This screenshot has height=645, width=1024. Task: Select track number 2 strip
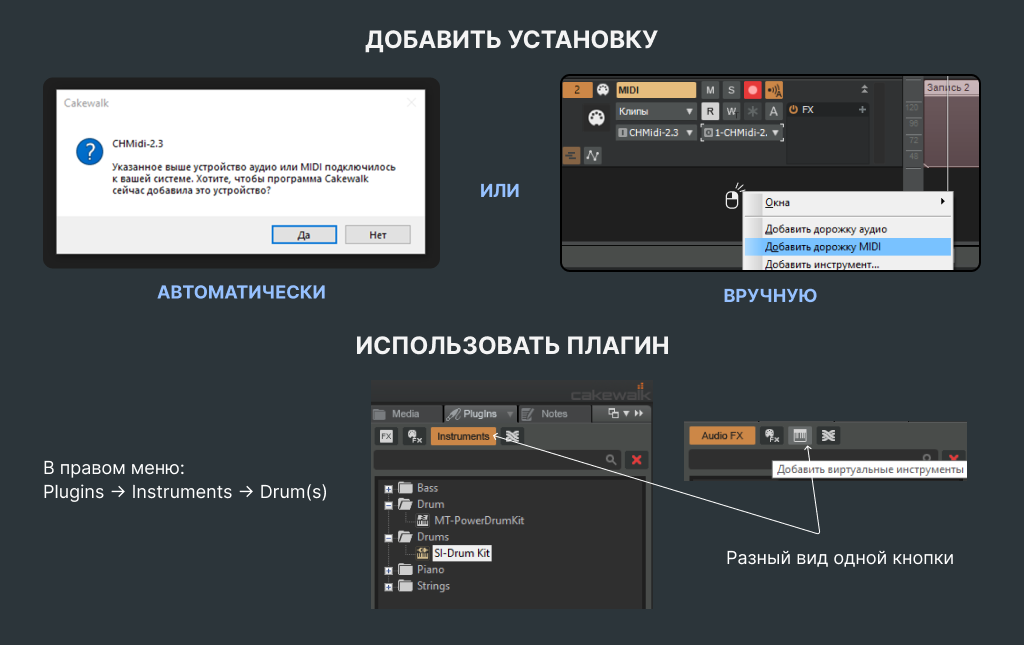(577, 90)
